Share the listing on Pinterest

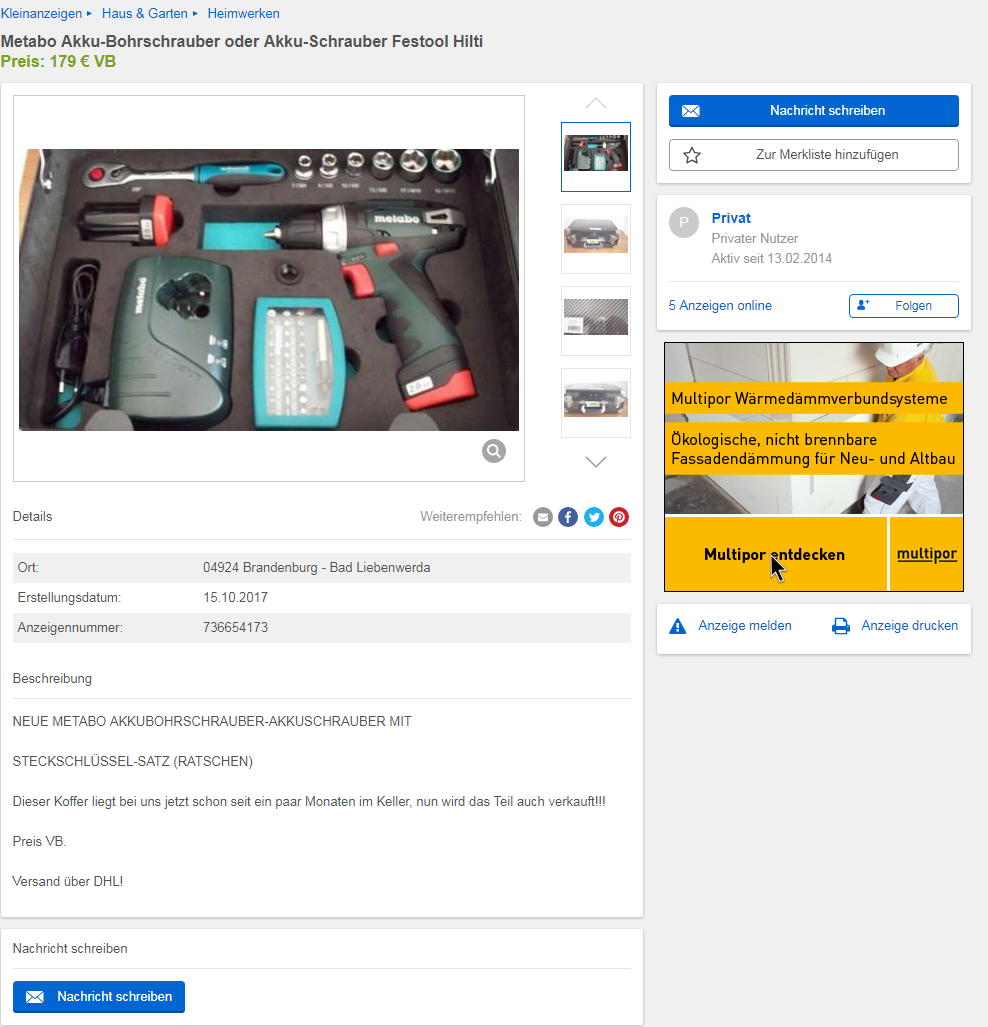[619, 517]
